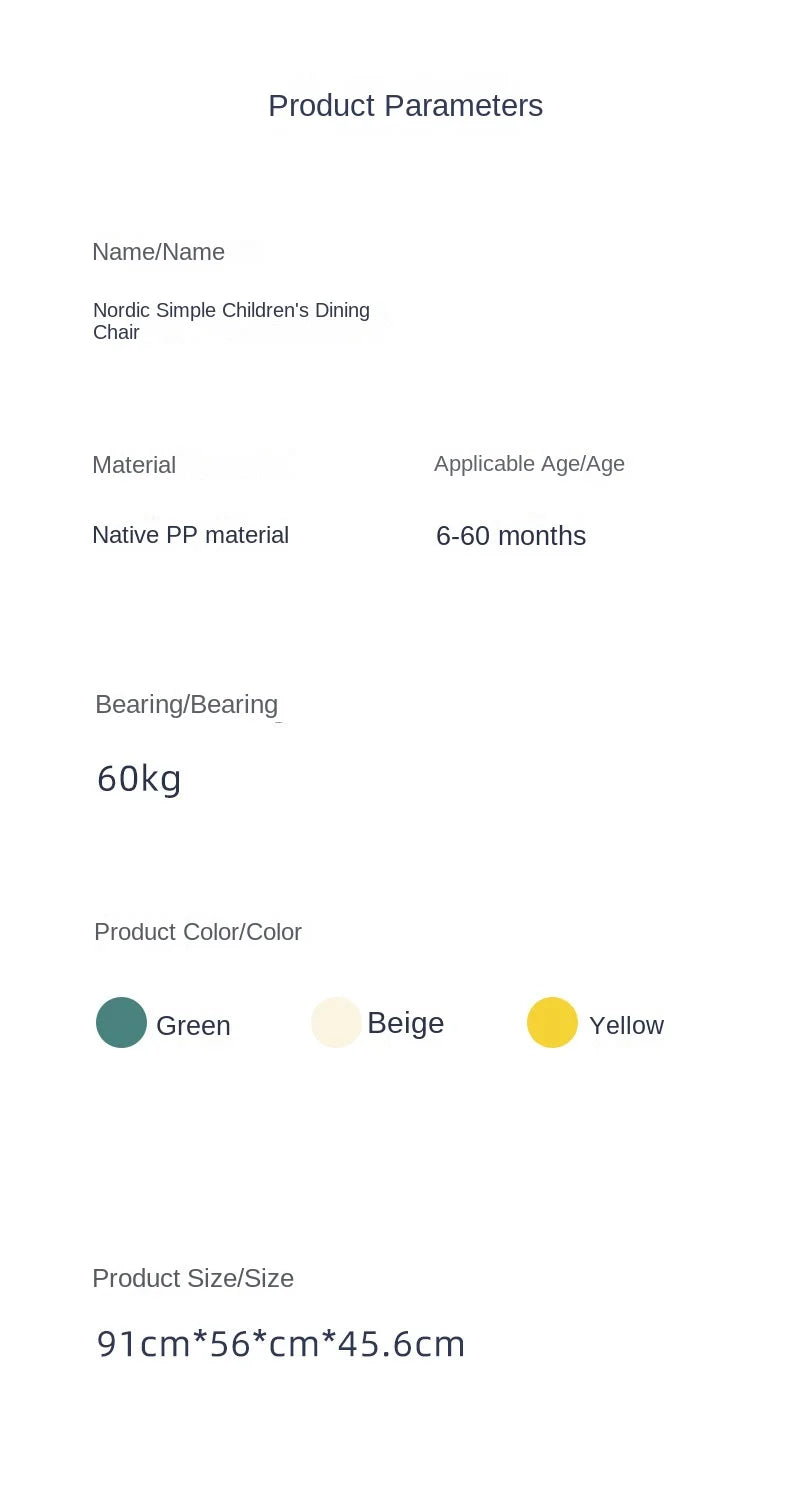This screenshot has width=790, height=1500.
Task: Click the green color swatch
Action: click(121, 1022)
